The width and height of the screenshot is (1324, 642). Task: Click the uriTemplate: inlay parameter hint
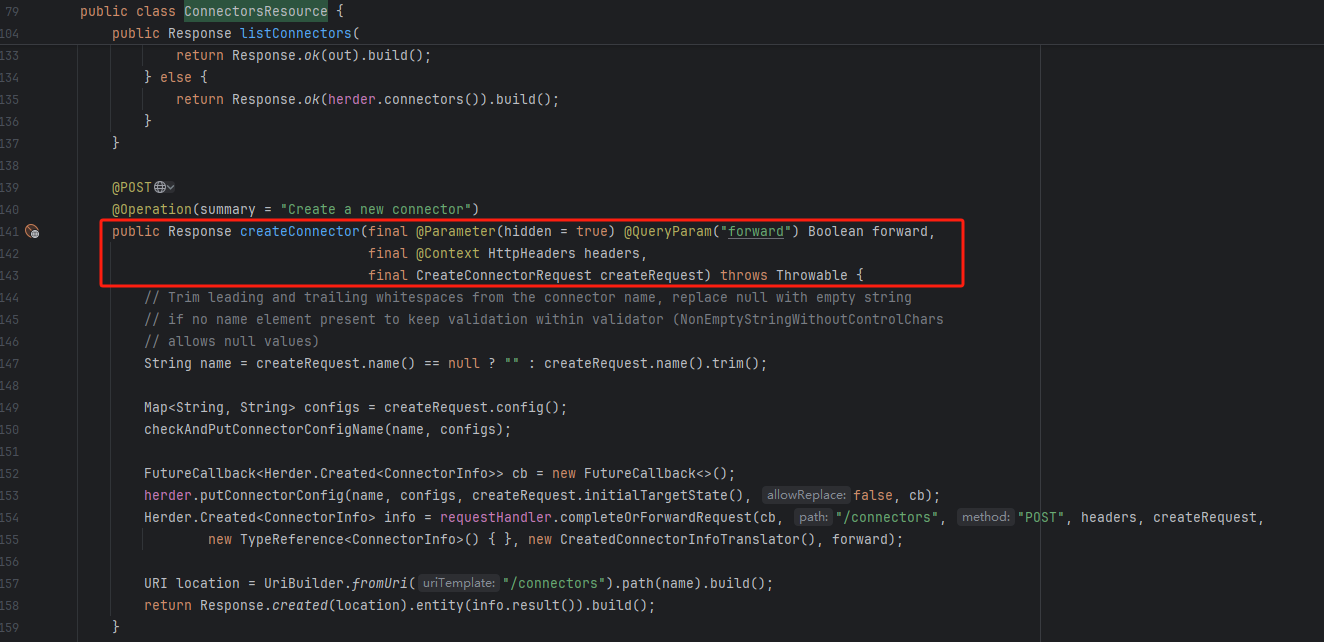(x=458, y=584)
